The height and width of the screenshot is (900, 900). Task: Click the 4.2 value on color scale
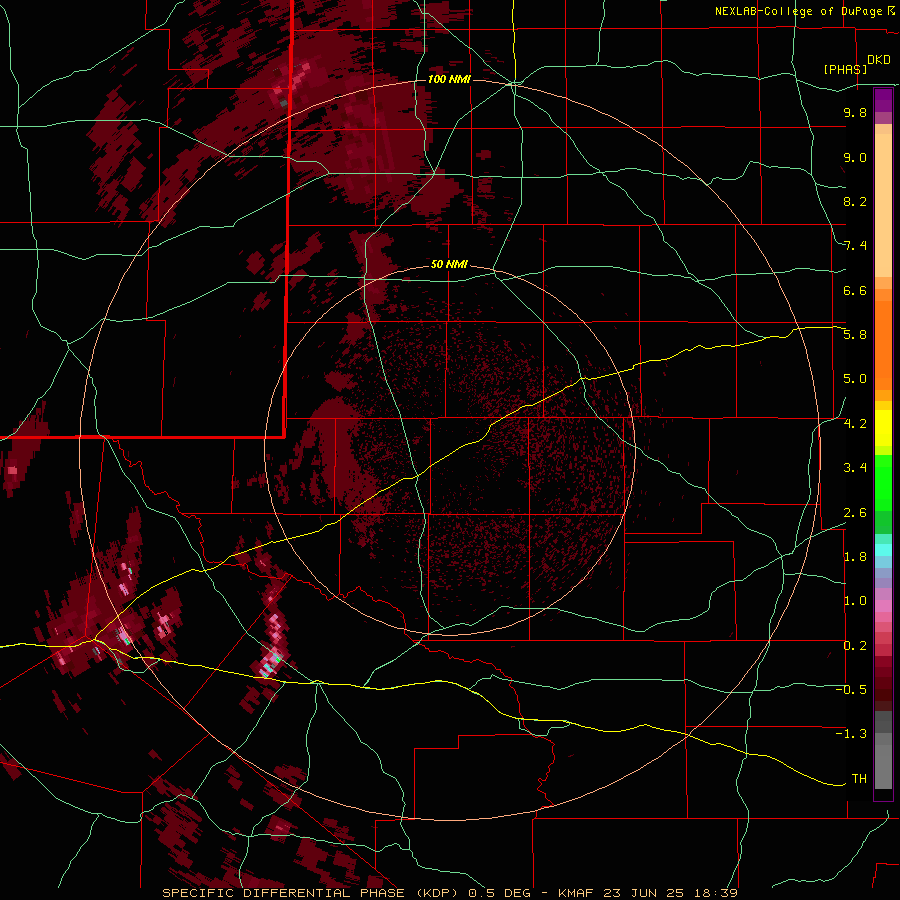[x=855, y=424]
